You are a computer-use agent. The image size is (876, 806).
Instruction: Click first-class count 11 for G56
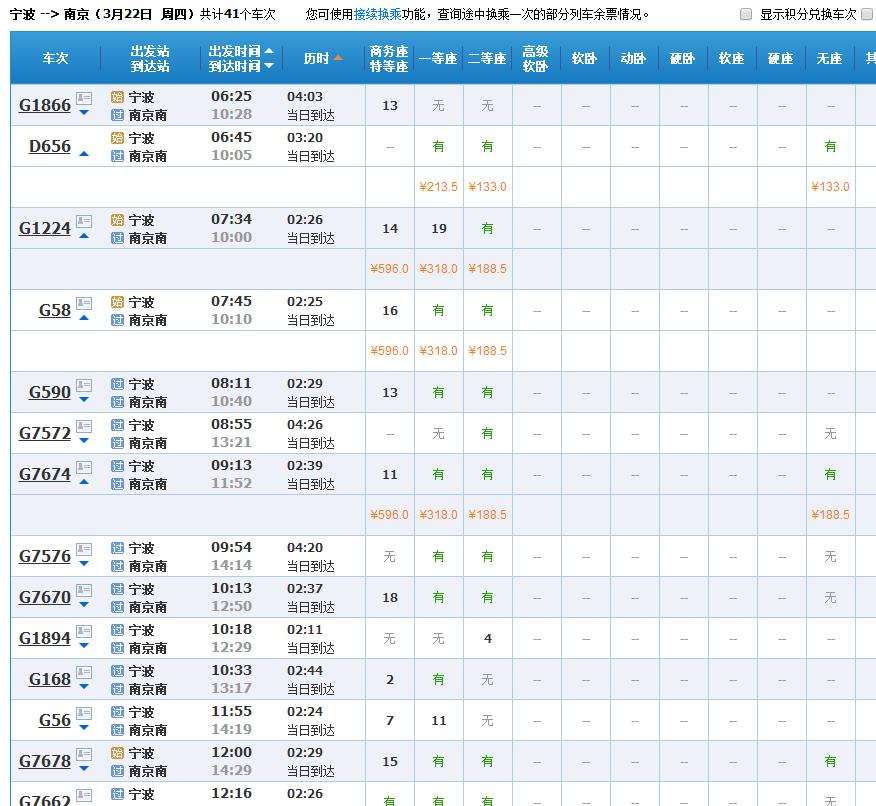[x=439, y=721]
